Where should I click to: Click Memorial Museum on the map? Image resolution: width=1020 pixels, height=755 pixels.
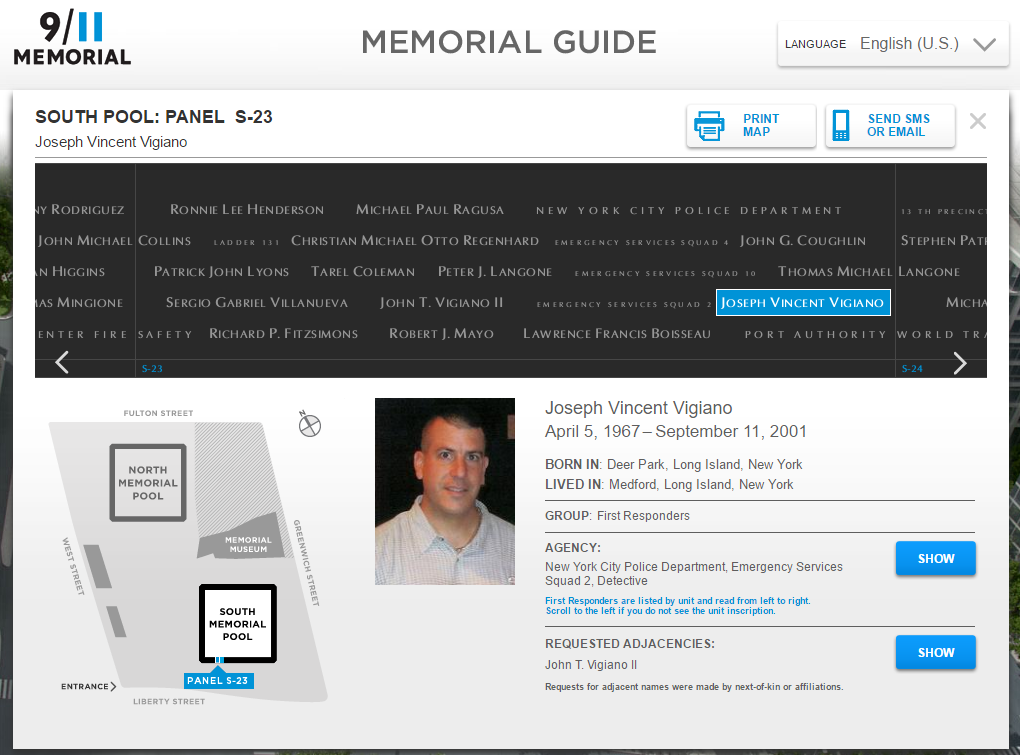pos(248,545)
